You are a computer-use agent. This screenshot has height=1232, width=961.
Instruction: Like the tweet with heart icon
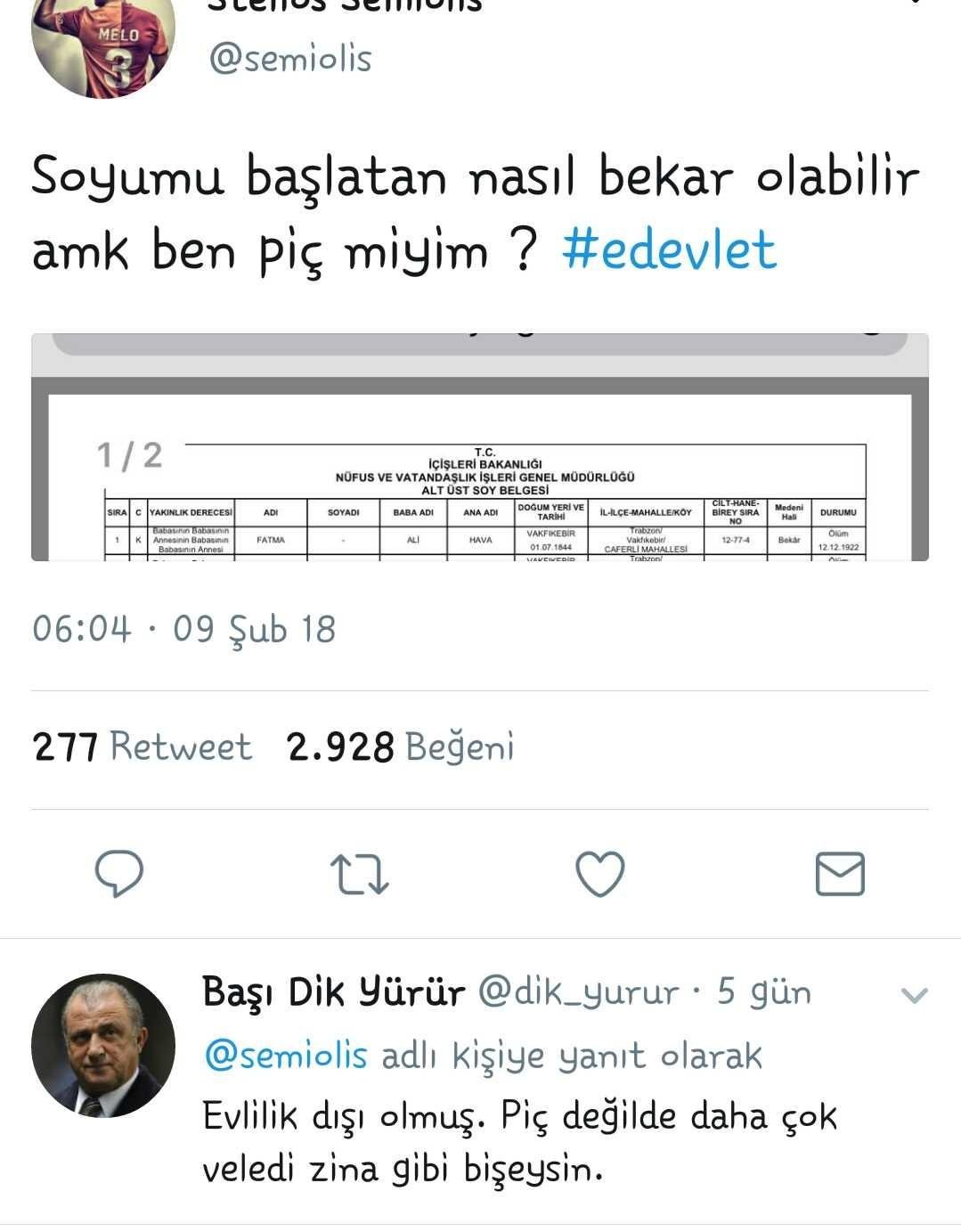(600, 873)
